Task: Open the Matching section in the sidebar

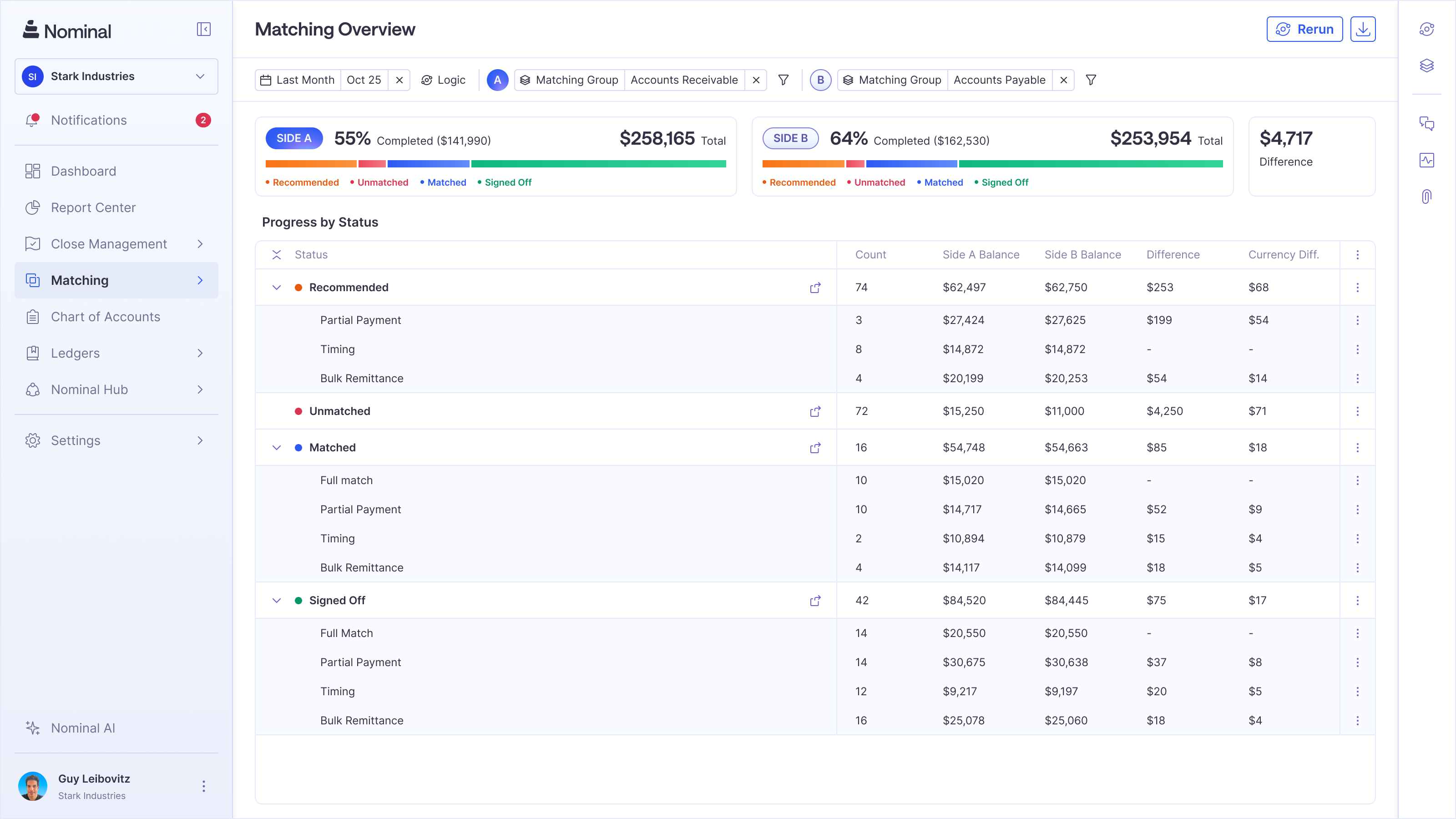Action: (x=80, y=280)
